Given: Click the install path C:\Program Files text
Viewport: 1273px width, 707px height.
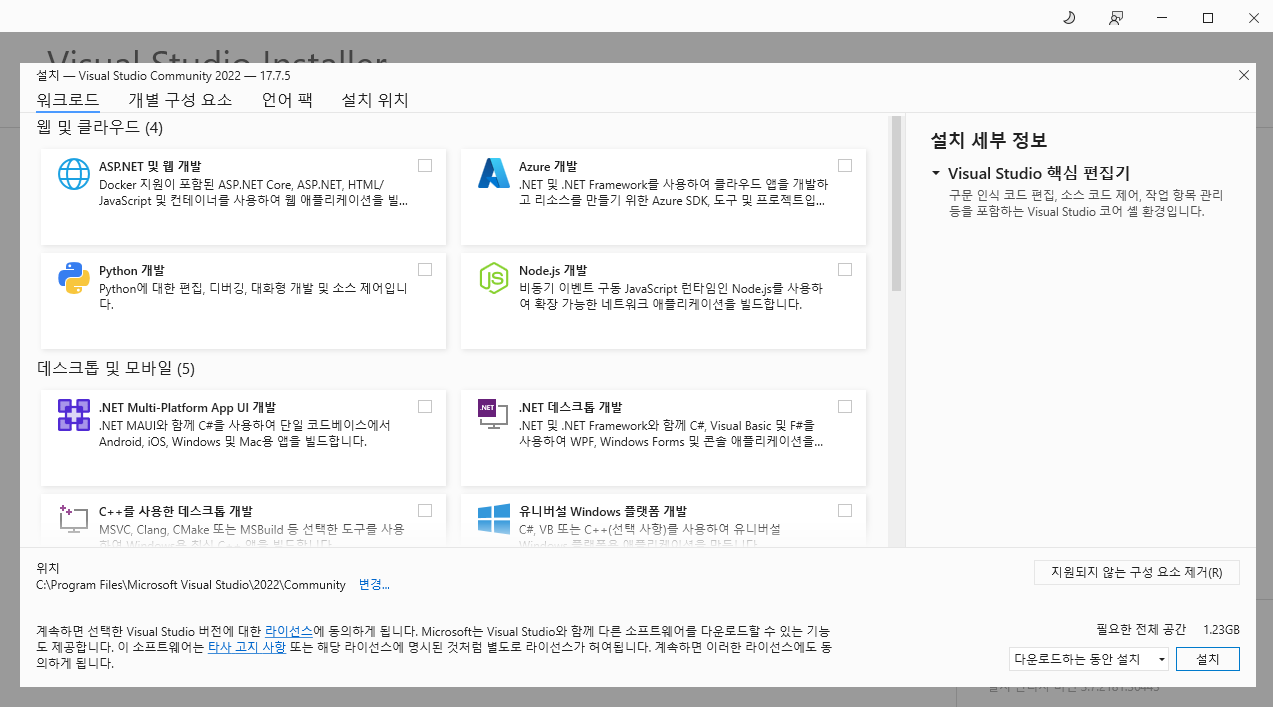Looking at the screenshot, I should 191,585.
